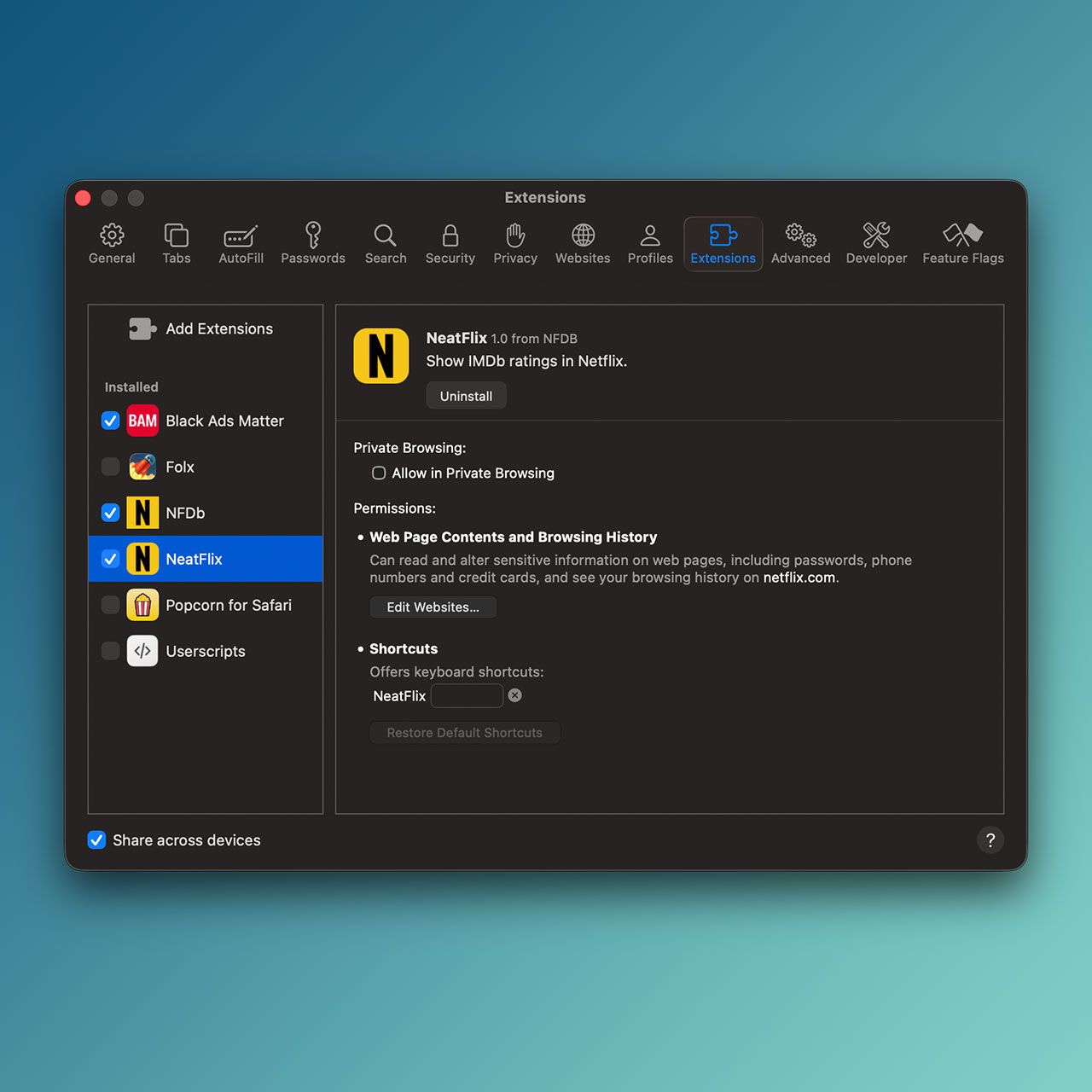
Task: Select the Black Ads Matter row name
Action: (x=224, y=421)
